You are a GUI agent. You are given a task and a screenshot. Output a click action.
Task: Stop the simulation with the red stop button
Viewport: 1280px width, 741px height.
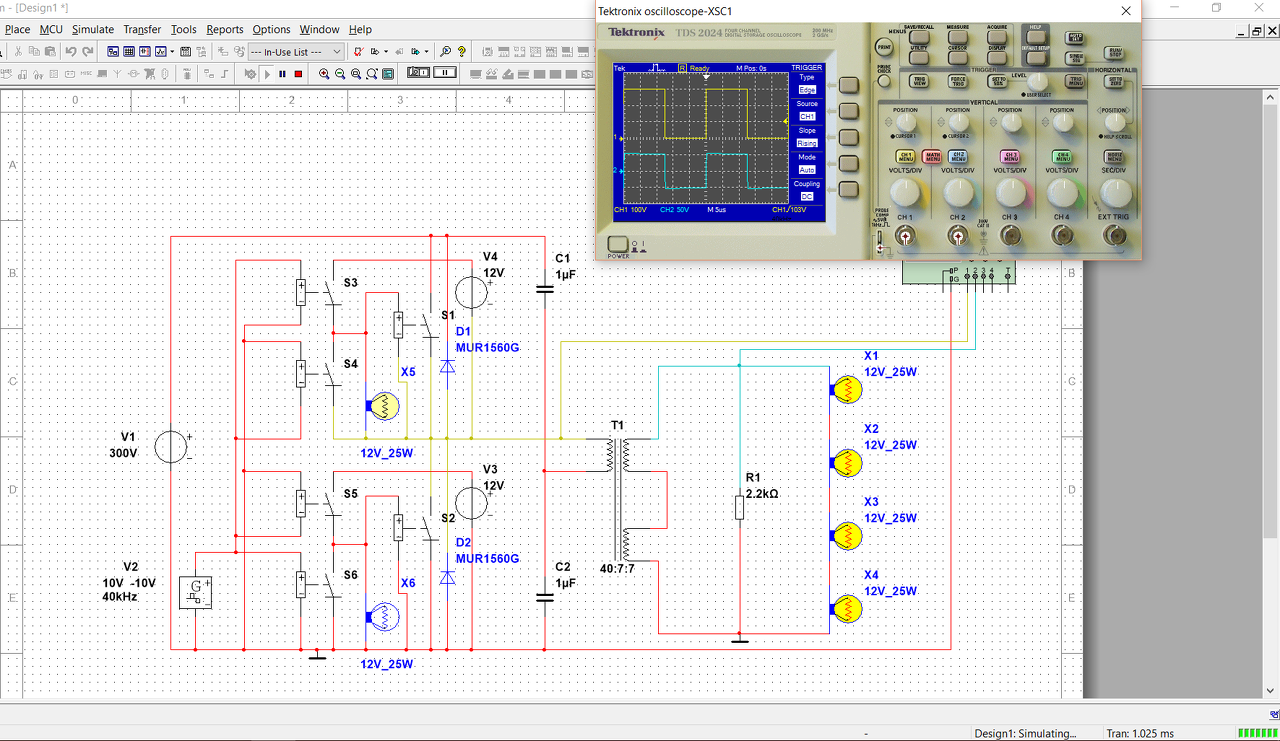coord(298,74)
